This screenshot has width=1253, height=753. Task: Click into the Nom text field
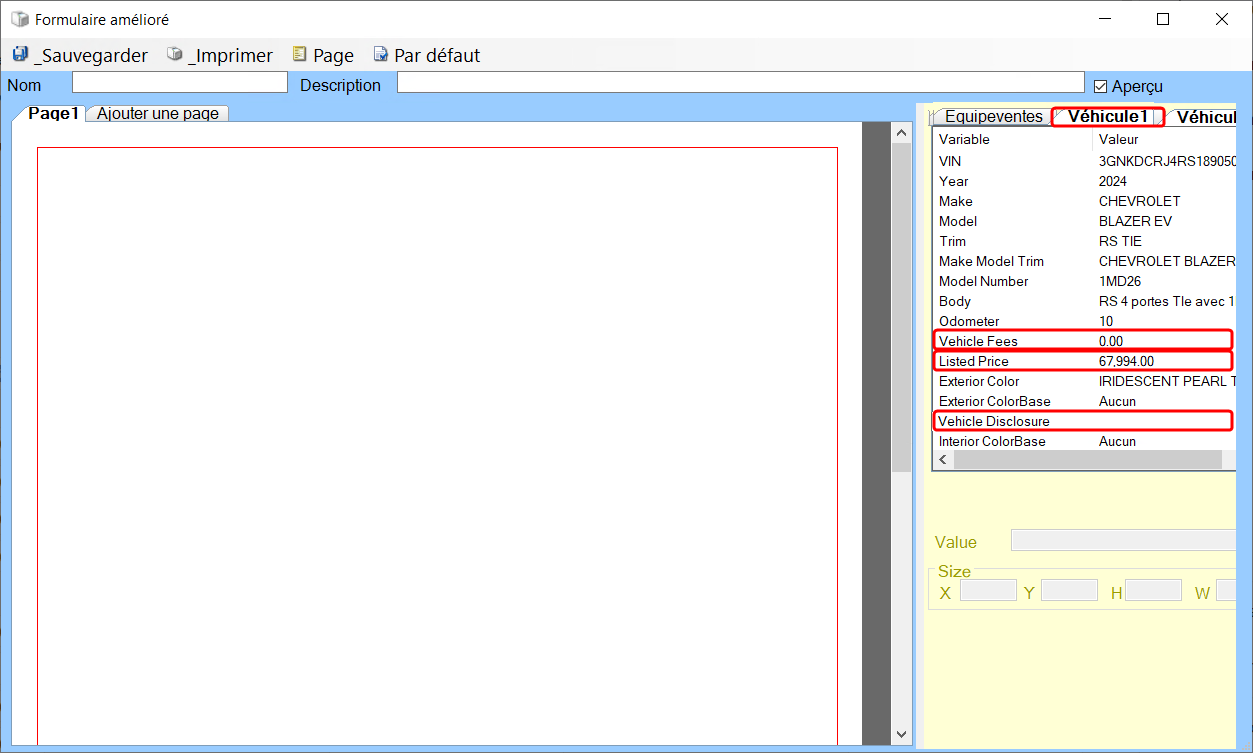tap(179, 83)
